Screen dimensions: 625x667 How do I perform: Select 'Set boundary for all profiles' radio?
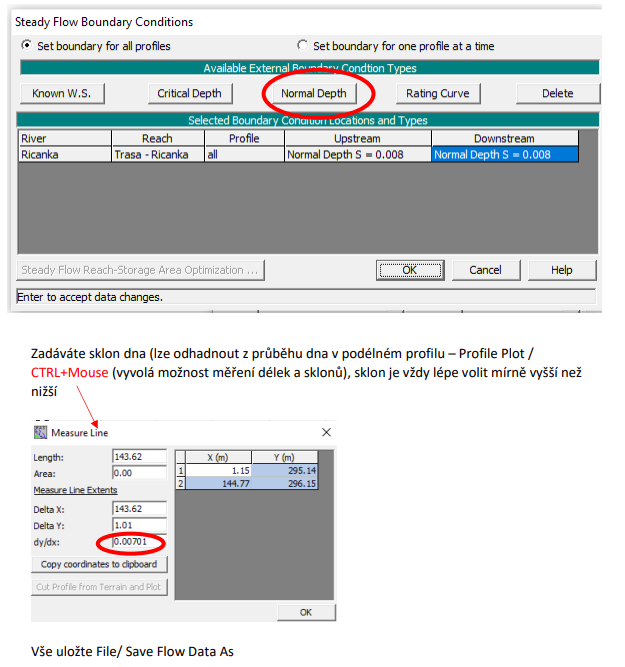tap(27, 46)
